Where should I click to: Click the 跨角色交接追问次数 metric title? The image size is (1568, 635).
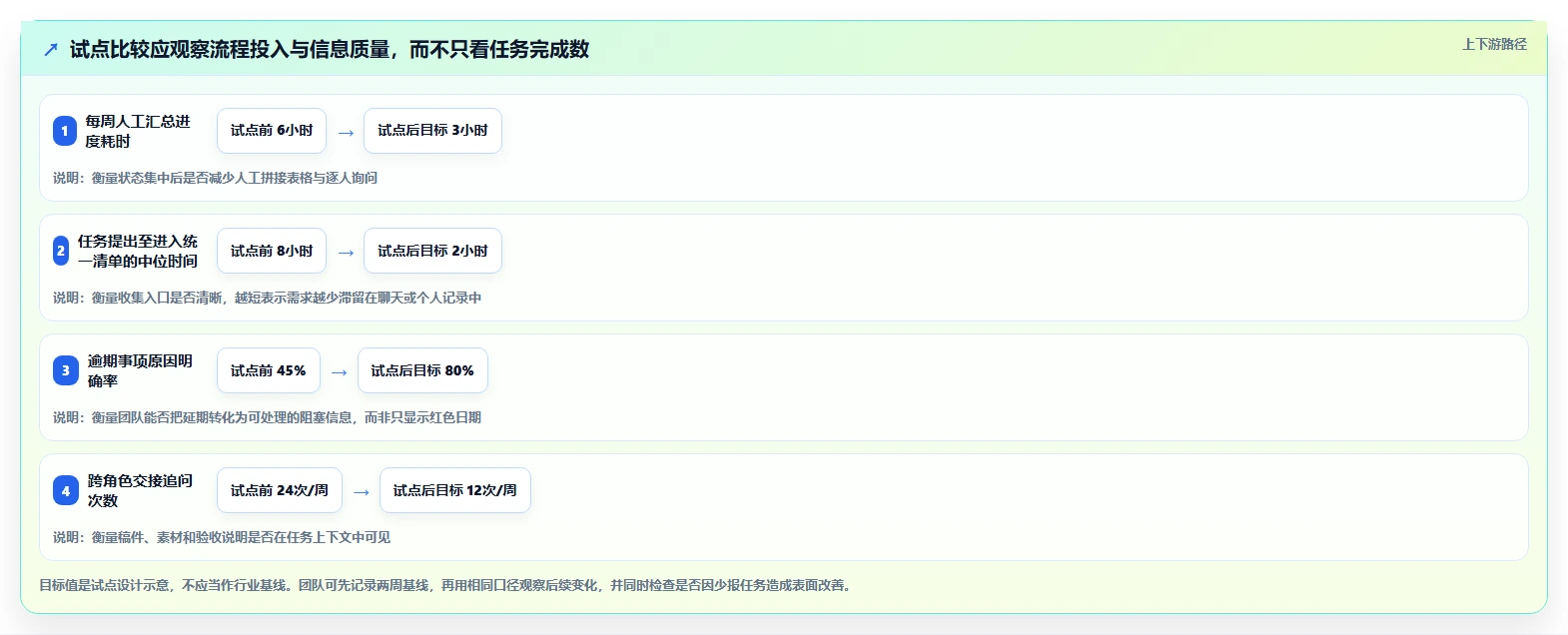[140, 490]
